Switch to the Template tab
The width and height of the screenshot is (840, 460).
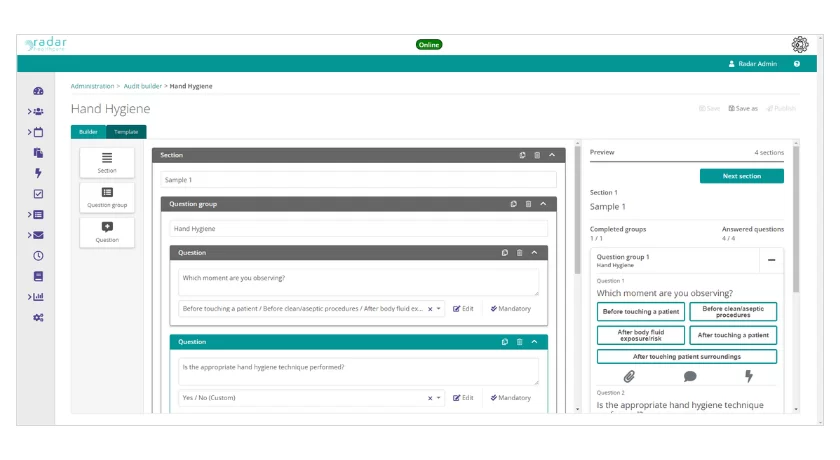126,132
